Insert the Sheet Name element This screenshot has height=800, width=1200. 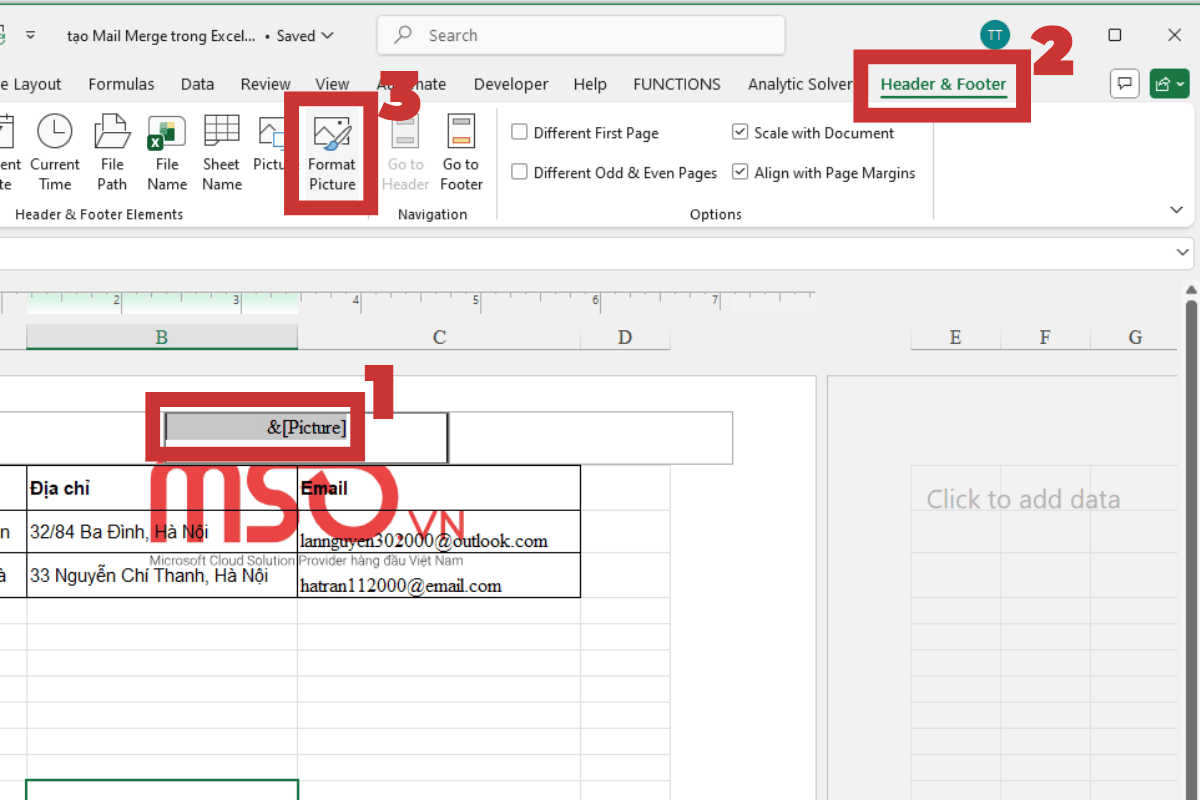point(221,150)
